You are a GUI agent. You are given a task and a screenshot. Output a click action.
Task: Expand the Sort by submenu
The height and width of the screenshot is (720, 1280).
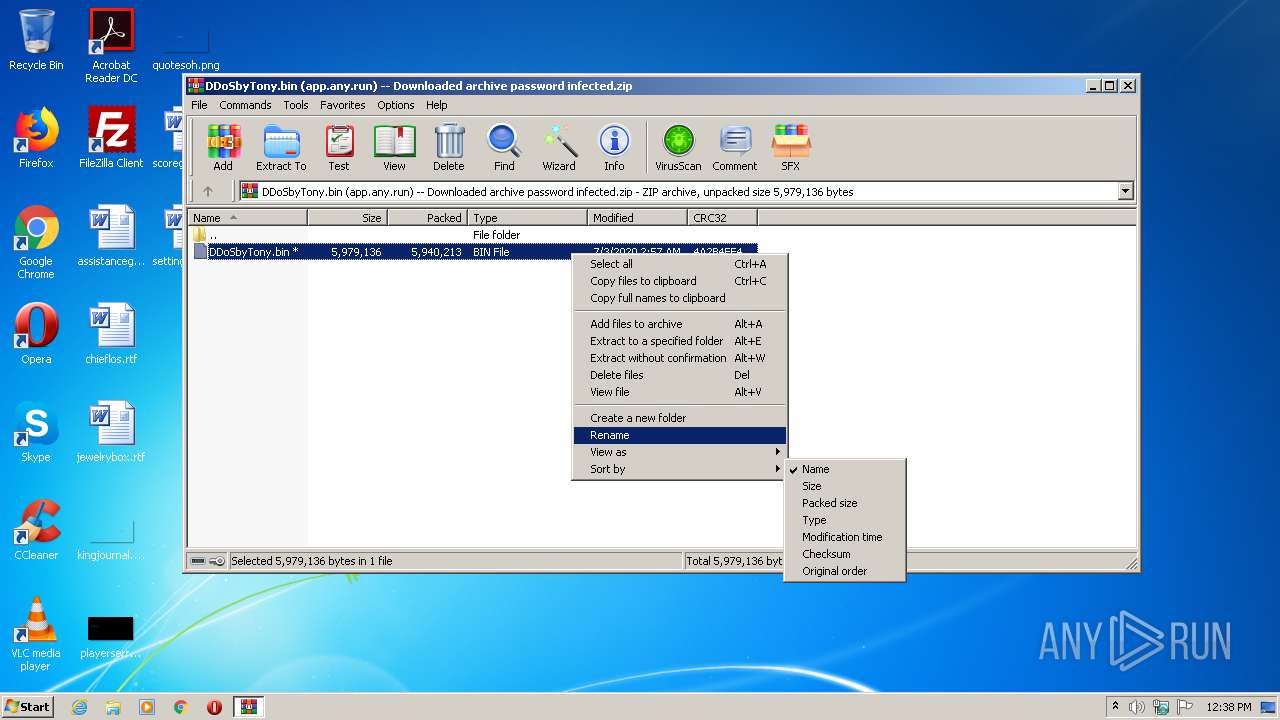(x=680, y=469)
